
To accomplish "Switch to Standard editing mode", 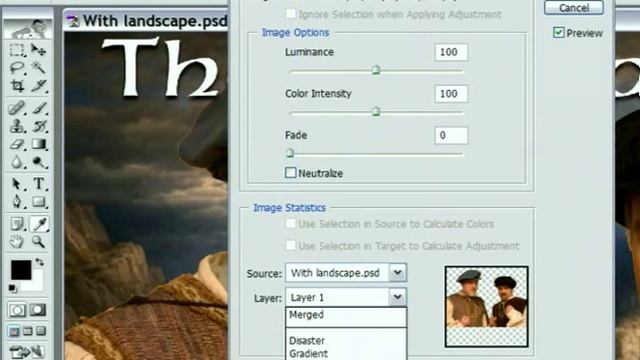I will [17, 310].
